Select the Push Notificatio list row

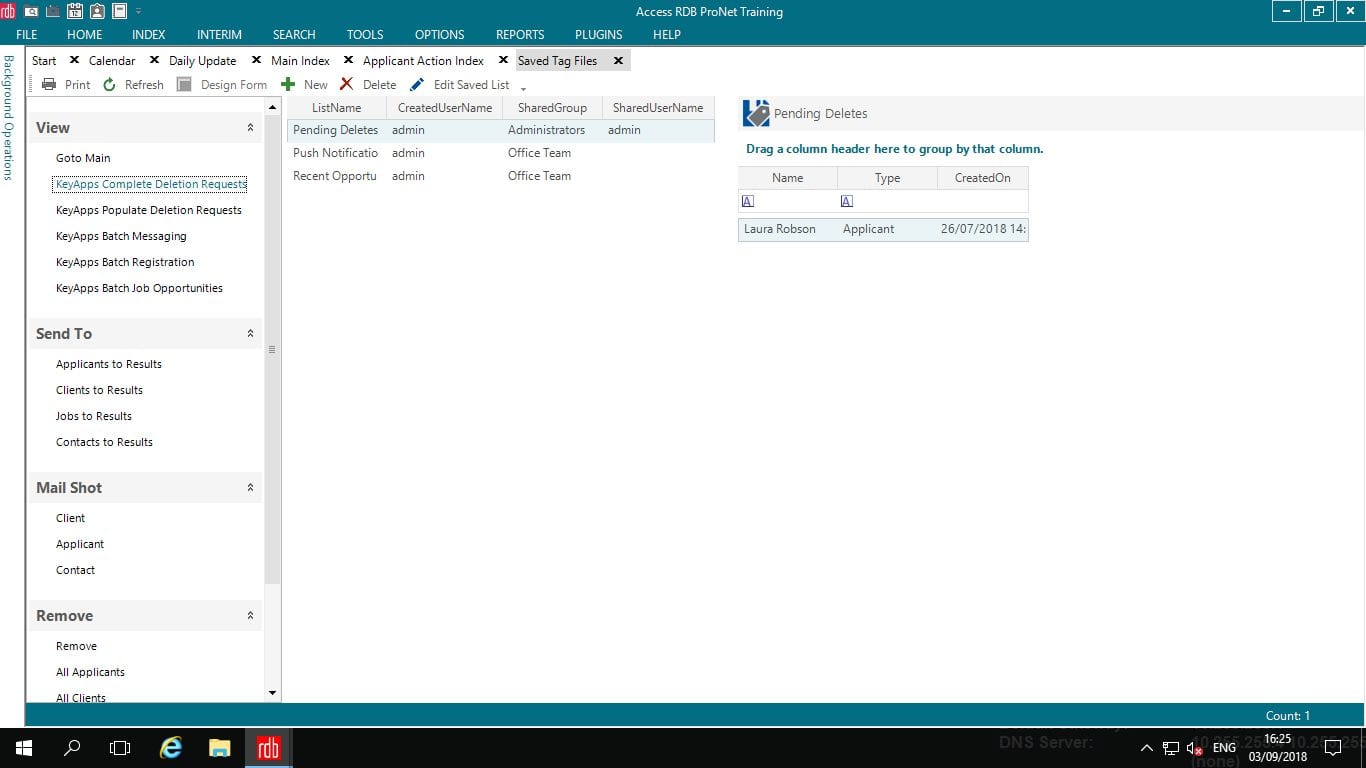[500, 153]
